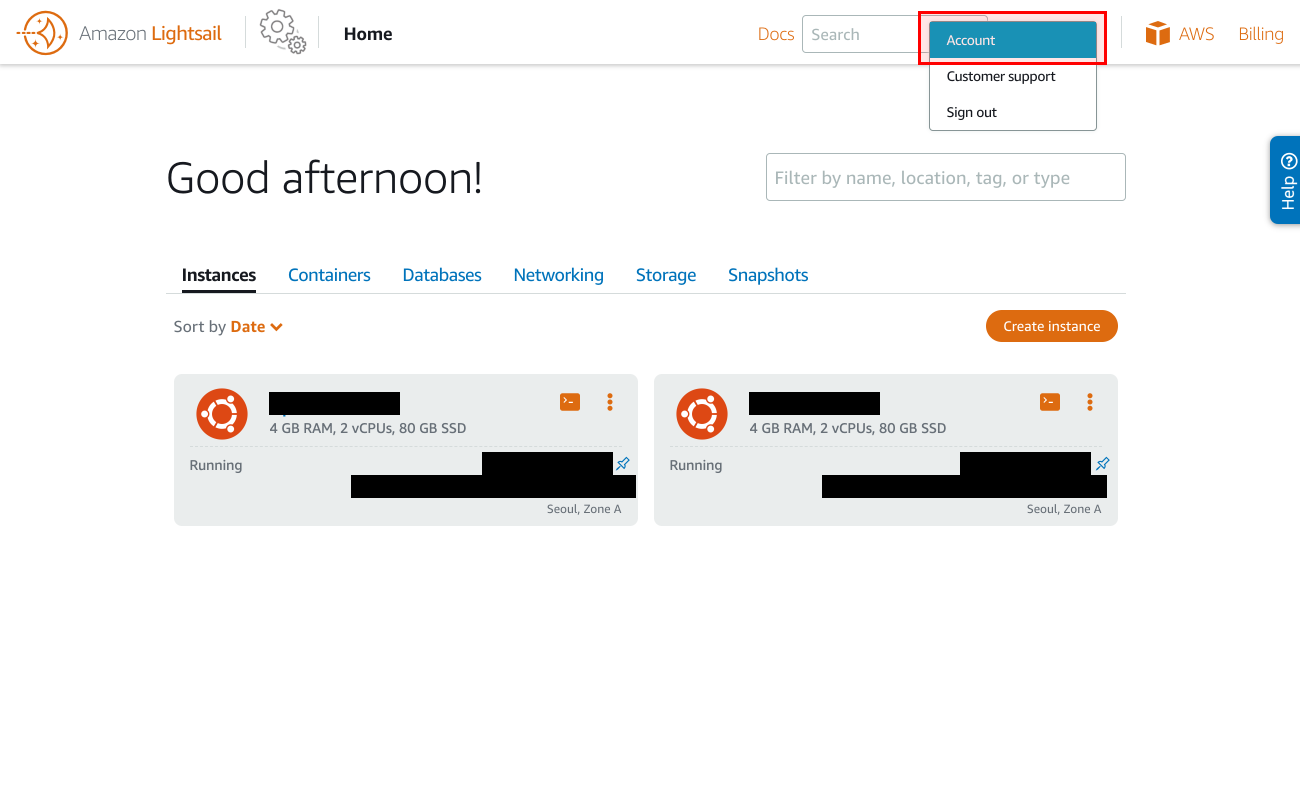Open the Databases tab
1300x800 pixels.
[x=442, y=275]
